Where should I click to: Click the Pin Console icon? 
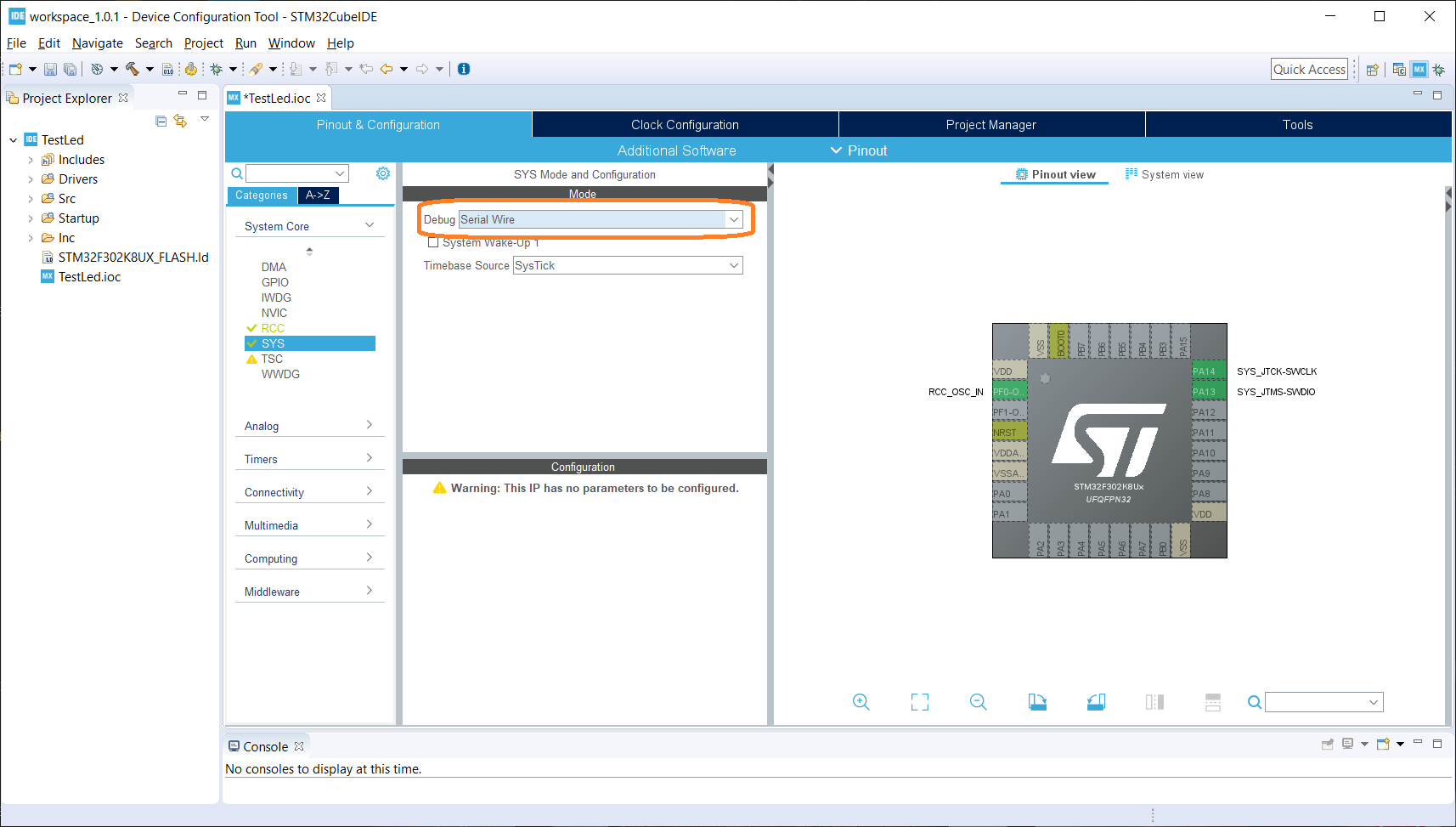pos(1328,744)
